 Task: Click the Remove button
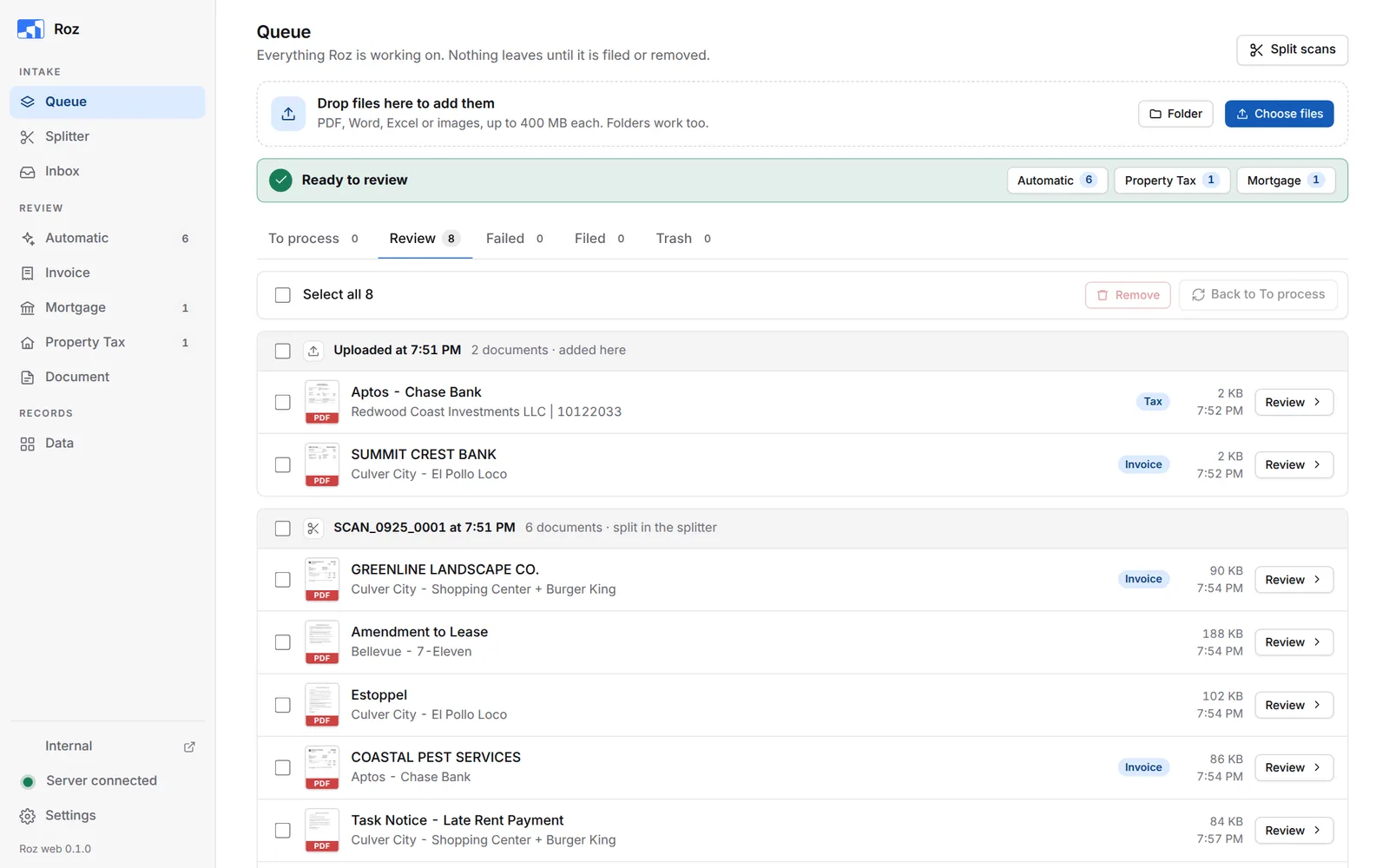pyautogui.click(x=1128, y=295)
